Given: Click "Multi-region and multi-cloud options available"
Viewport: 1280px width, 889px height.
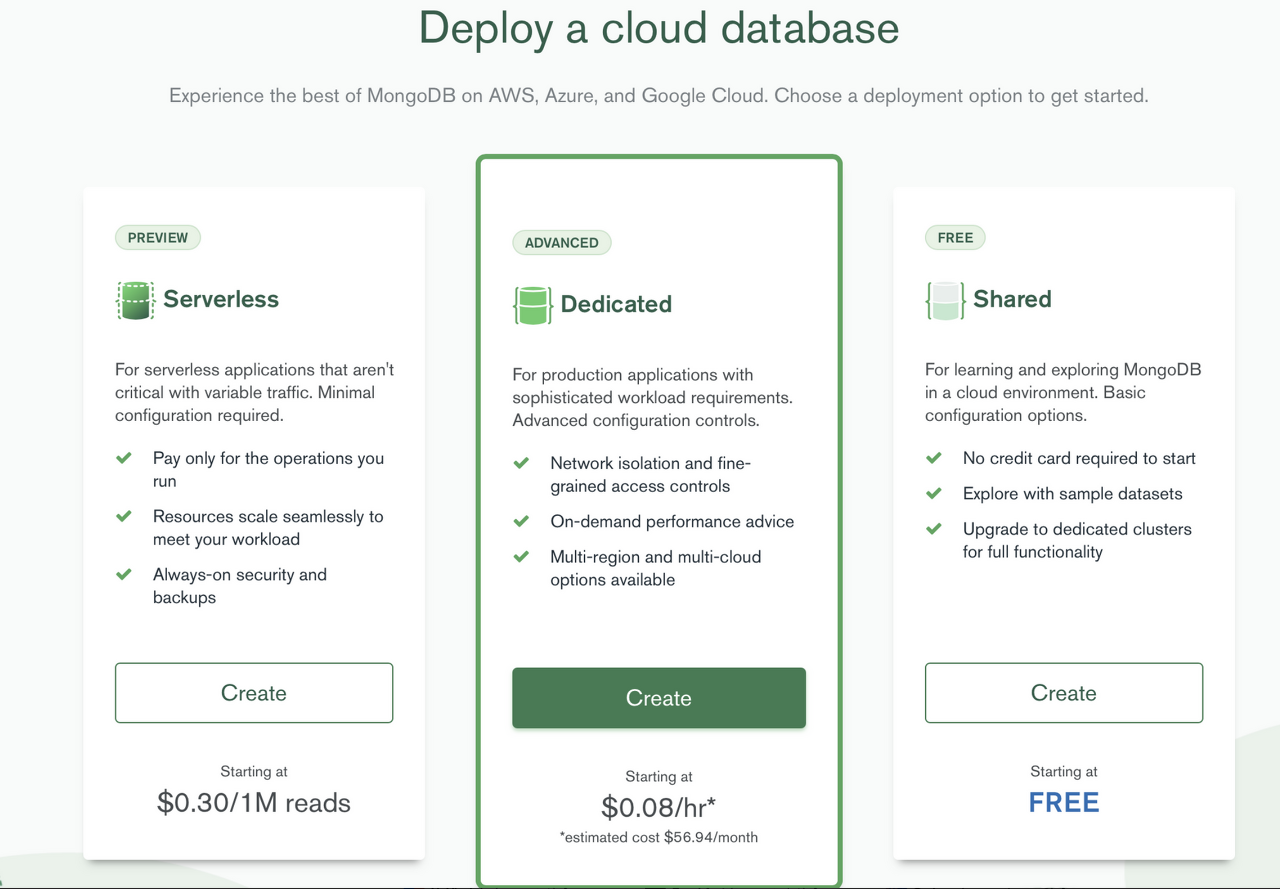Looking at the screenshot, I should [656, 568].
